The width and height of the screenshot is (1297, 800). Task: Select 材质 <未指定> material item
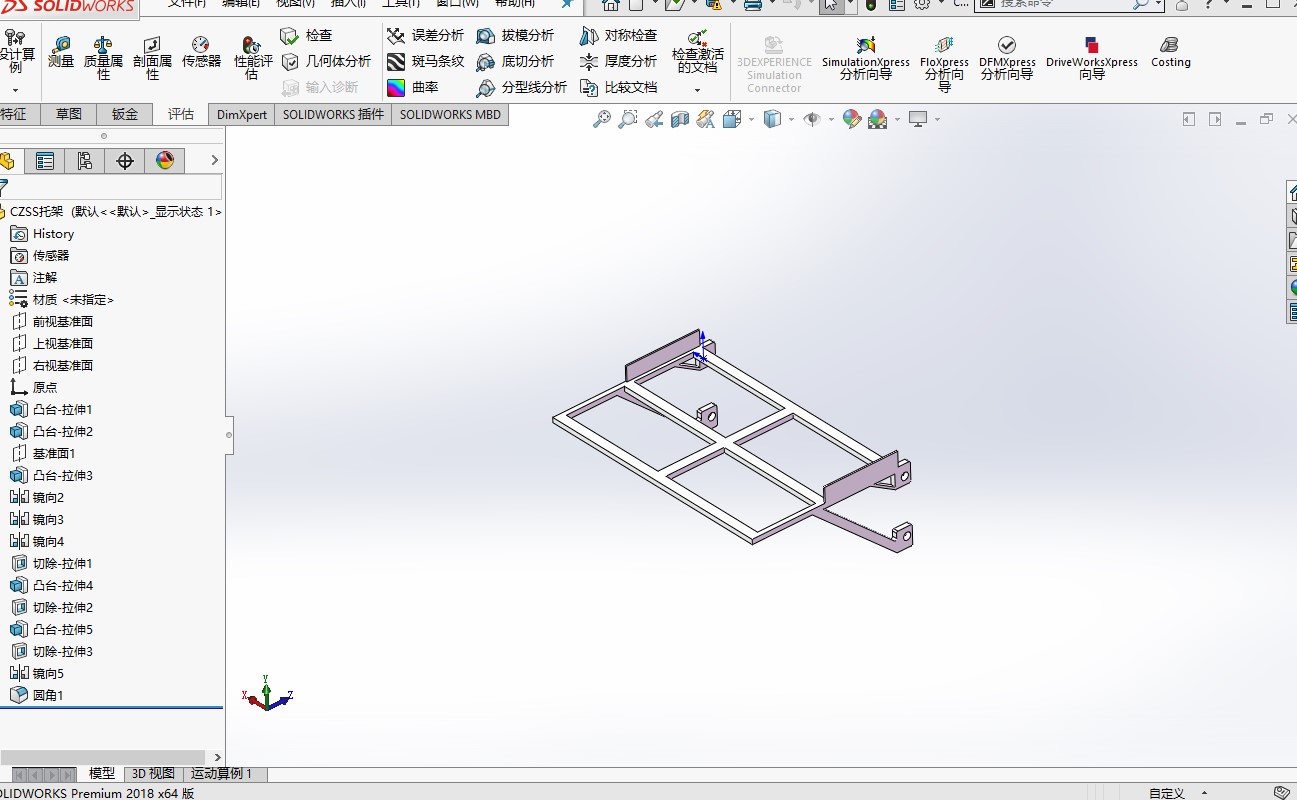click(x=62, y=299)
